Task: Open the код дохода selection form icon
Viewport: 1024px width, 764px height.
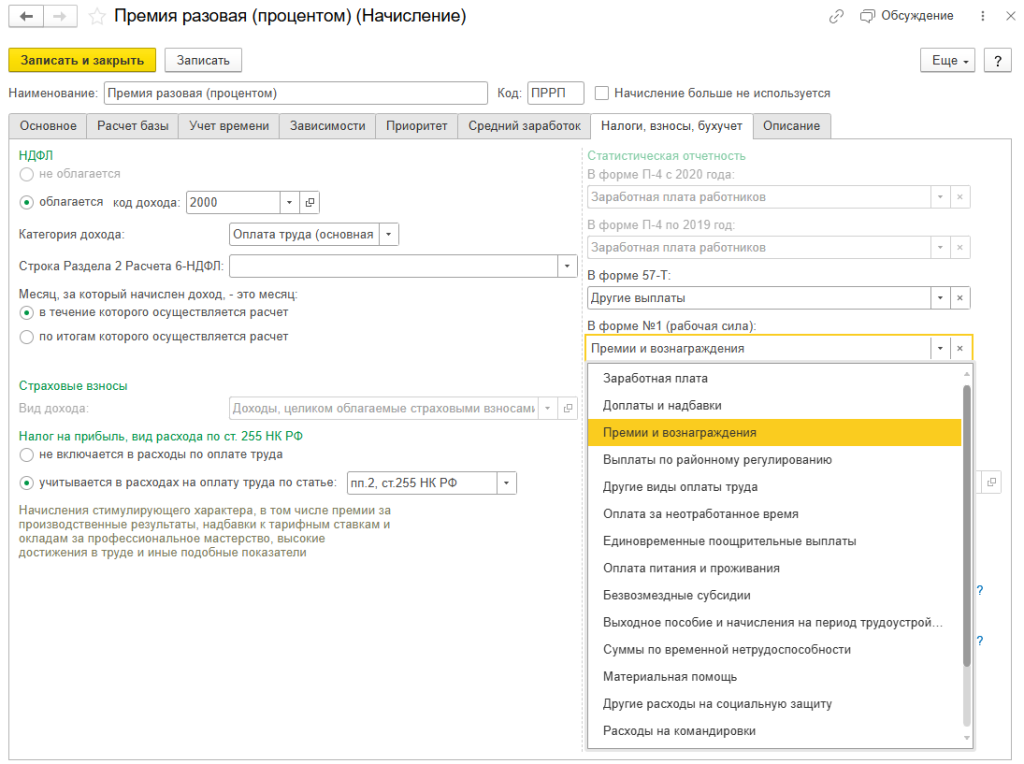Action: (309, 202)
